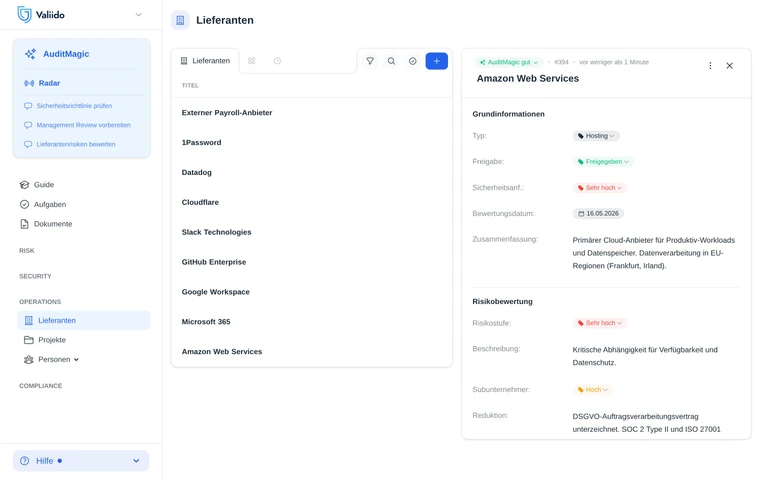
Task: Open the Datadog supplier row
Action: click(312, 172)
